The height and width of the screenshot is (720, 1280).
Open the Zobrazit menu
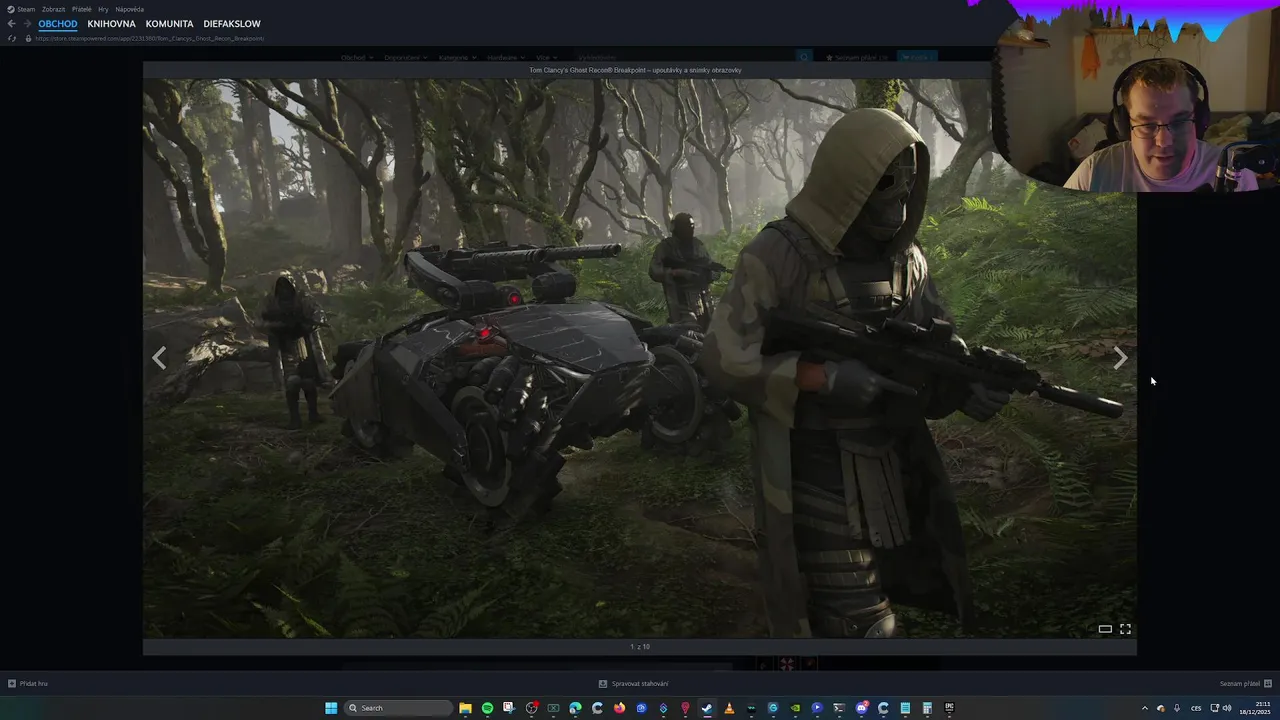click(53, 9)
